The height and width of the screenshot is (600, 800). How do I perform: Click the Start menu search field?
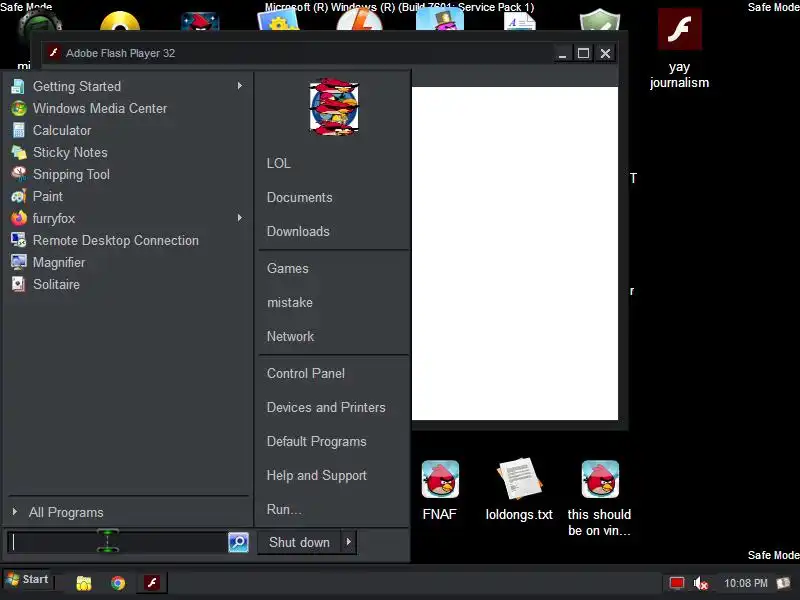117,542
